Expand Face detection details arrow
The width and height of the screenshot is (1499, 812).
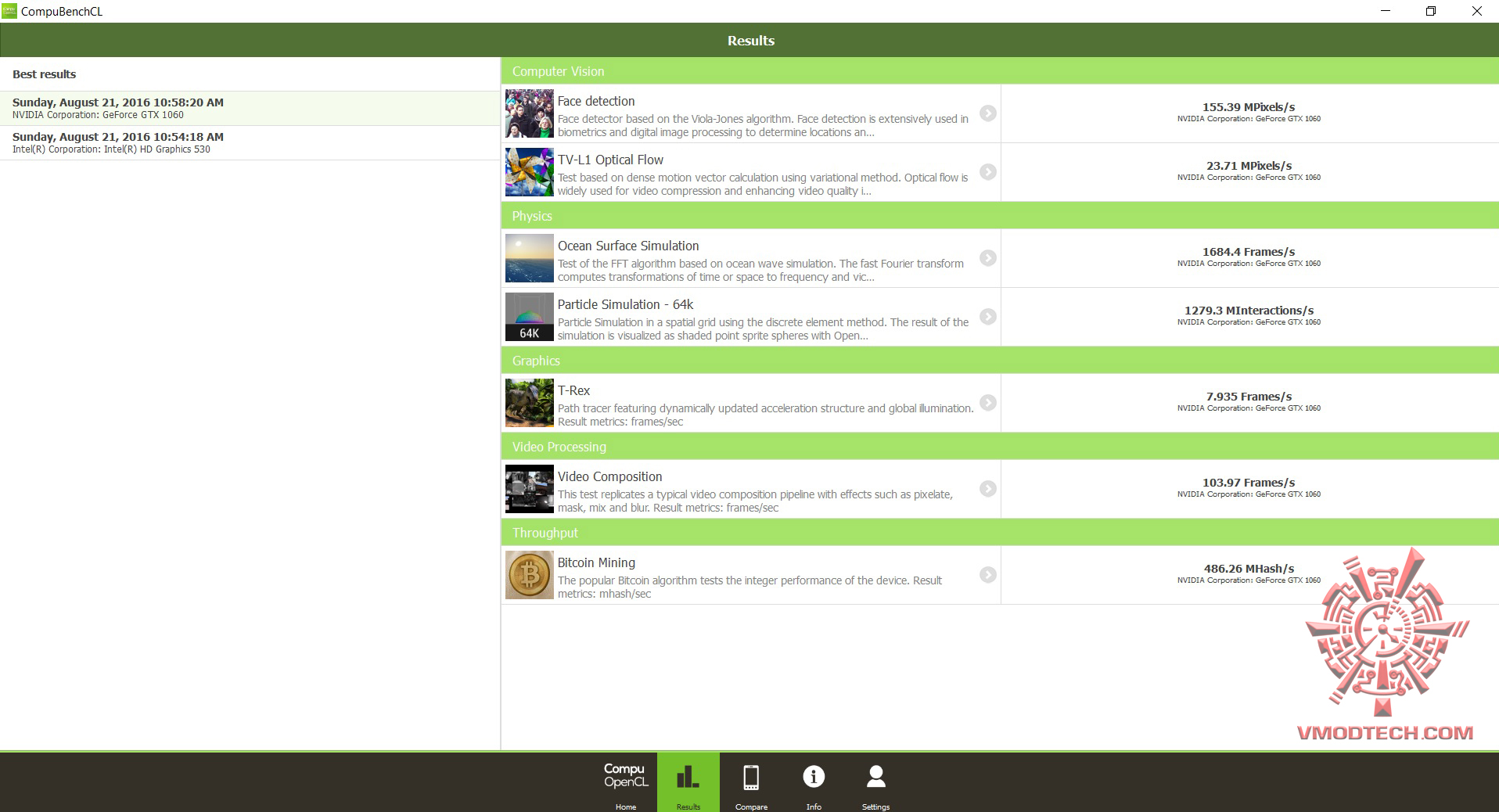point(988,113)
